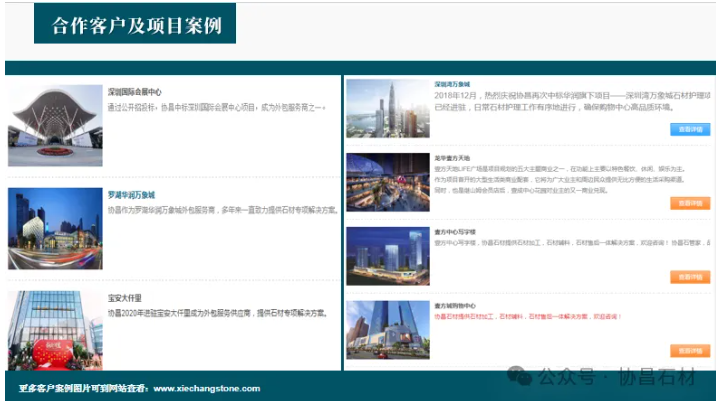Open the 壹方城购物中心 building image
This screenshot has width=716, height=401.
pos(388,330)
